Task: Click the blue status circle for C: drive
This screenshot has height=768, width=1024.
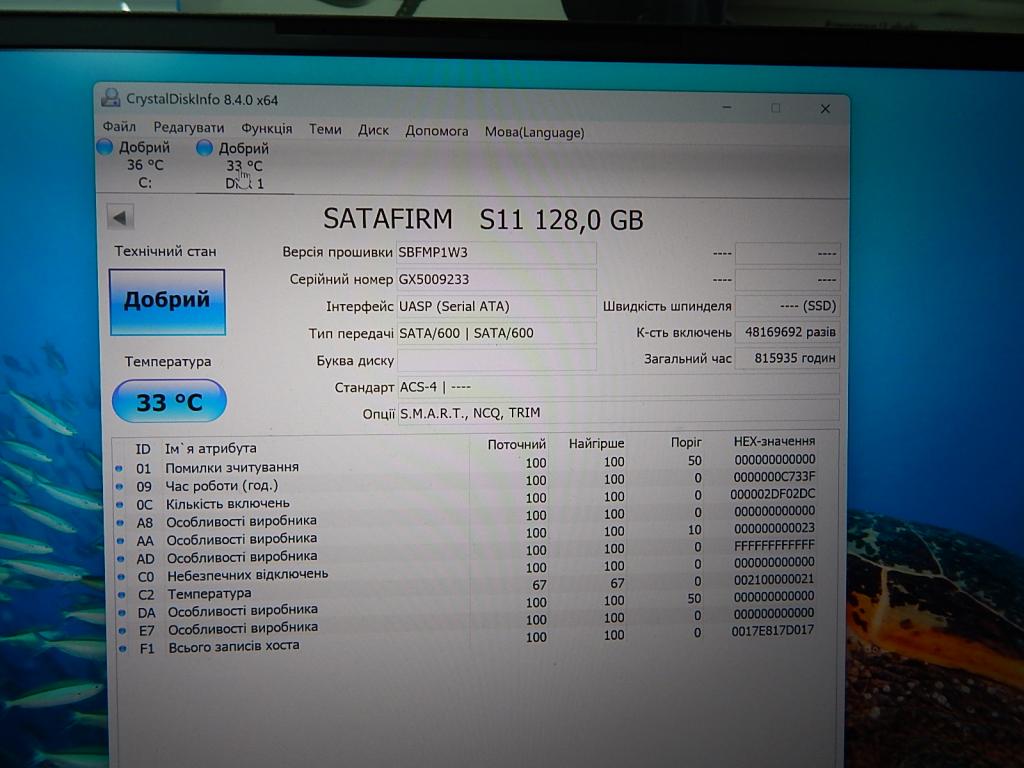Action: point(104,147)
